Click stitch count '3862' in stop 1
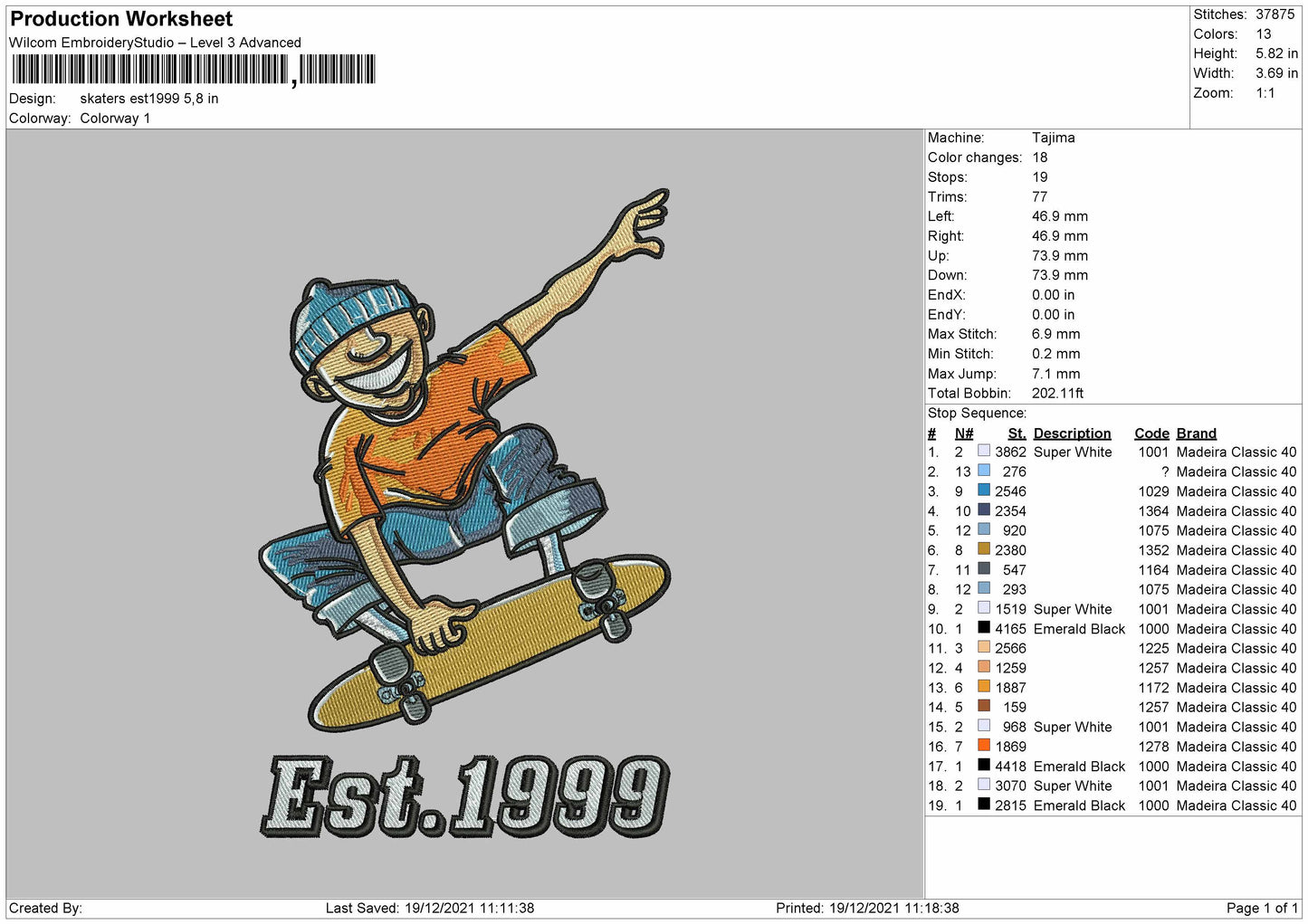This screenshot has width=1308, height=924. point(1010,452)
